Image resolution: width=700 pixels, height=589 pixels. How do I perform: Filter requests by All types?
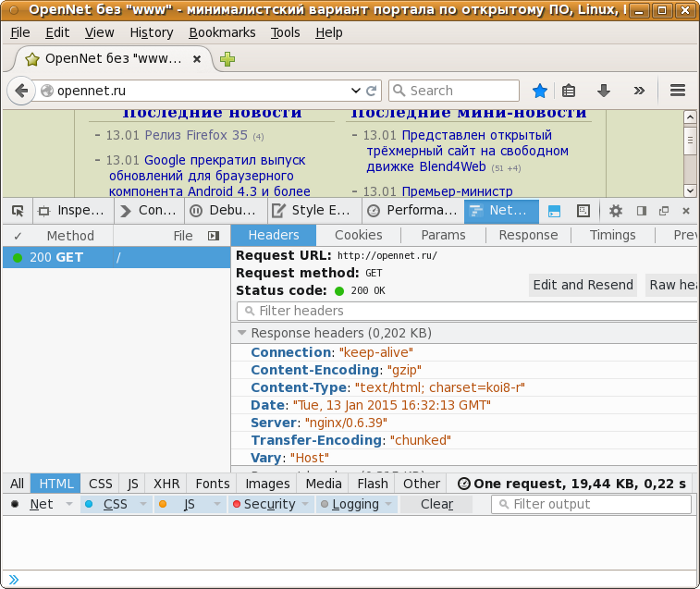click(x=17, y=484)
